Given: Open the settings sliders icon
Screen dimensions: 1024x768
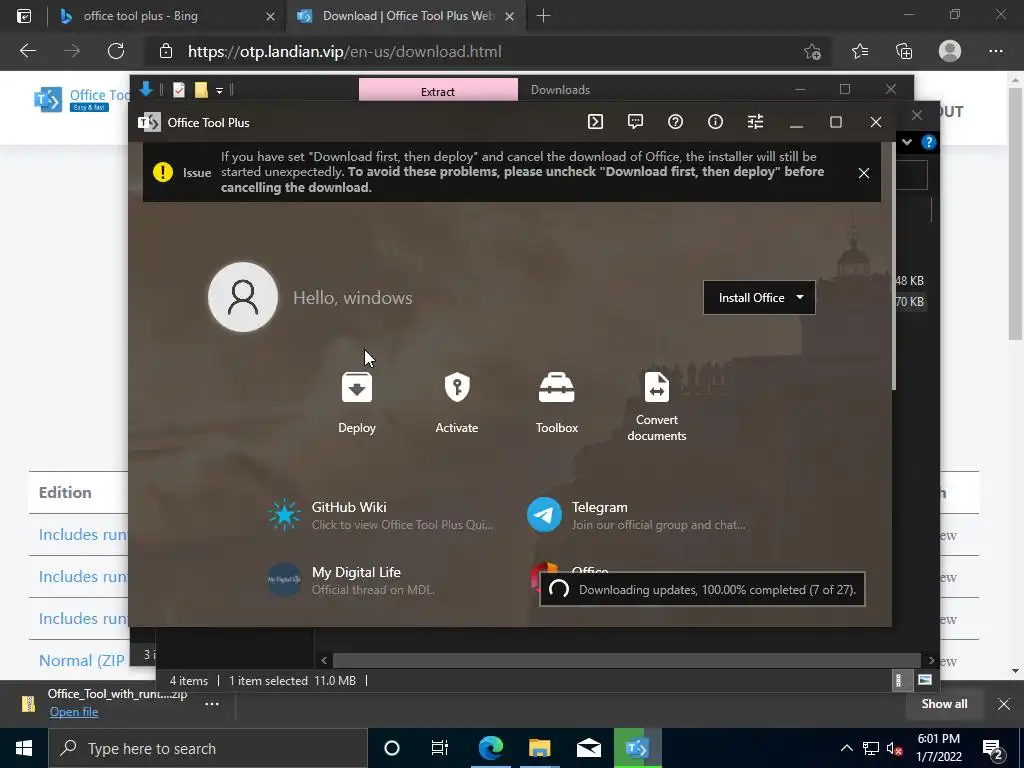Looking at the screenshot, I should tap(755, 122).
